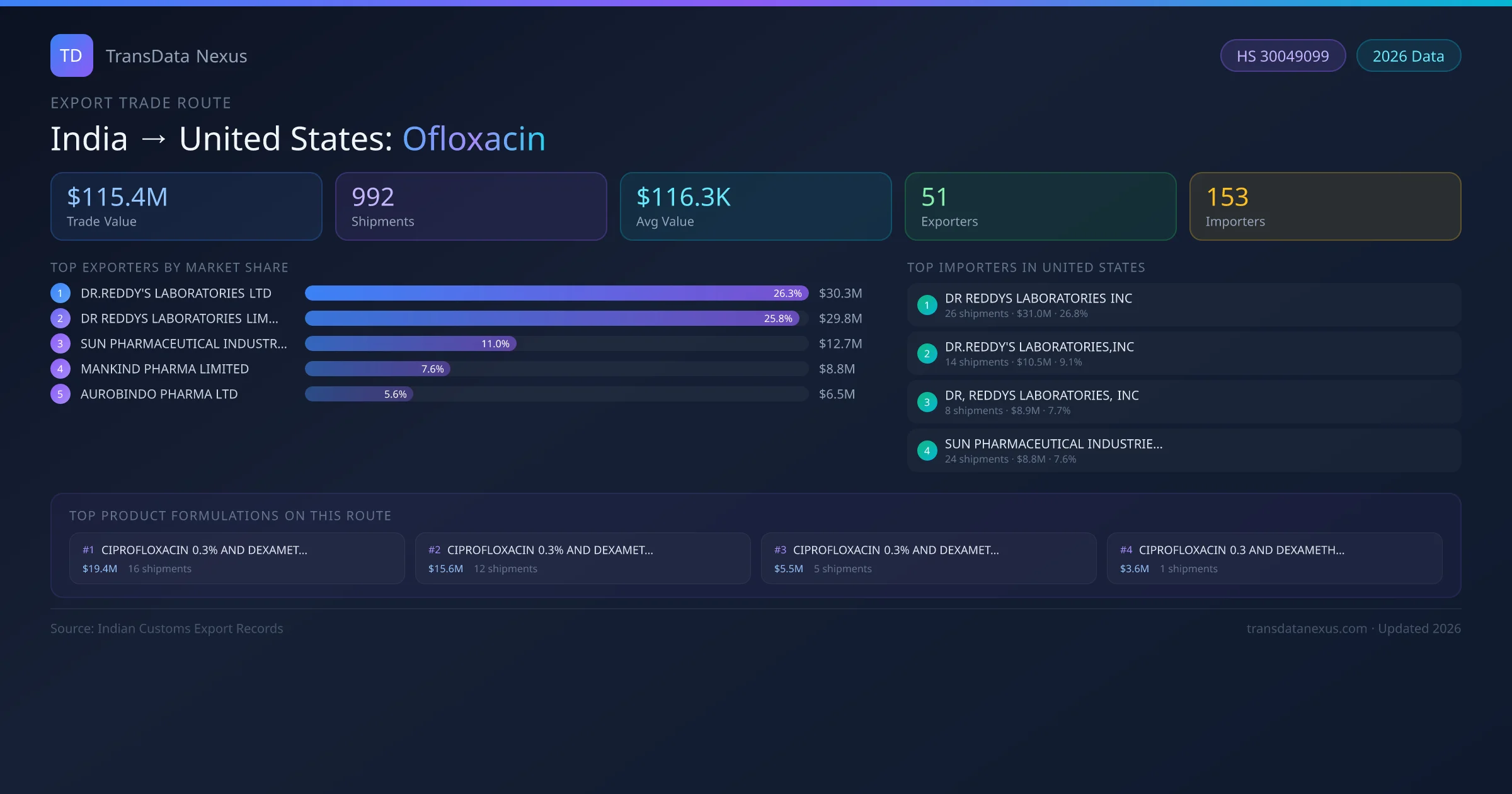Open #1 Ciprofloxacin formulation card with $19.4M
The height and width of the screenshot is (794, 1512).
point(237,558)
